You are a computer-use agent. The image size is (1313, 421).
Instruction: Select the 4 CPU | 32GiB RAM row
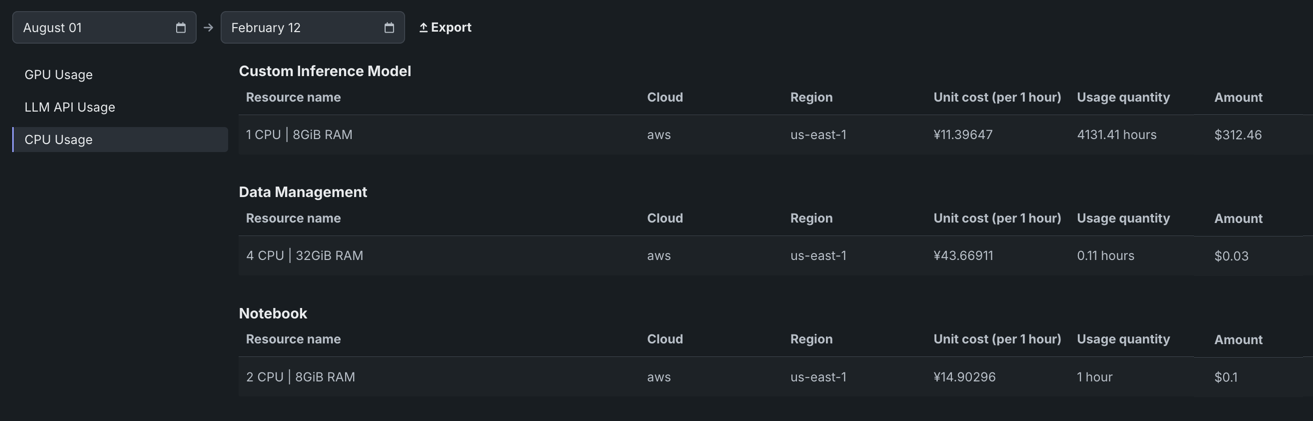coord(305,256)
